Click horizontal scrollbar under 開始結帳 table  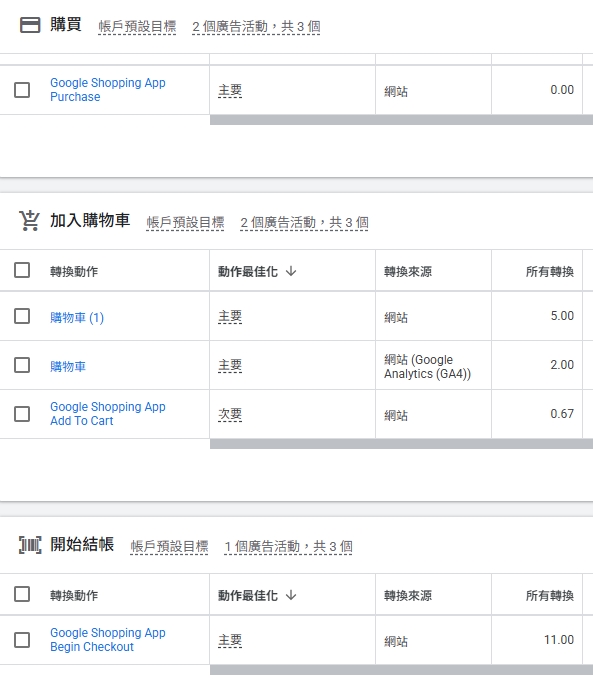click(401, 670)
